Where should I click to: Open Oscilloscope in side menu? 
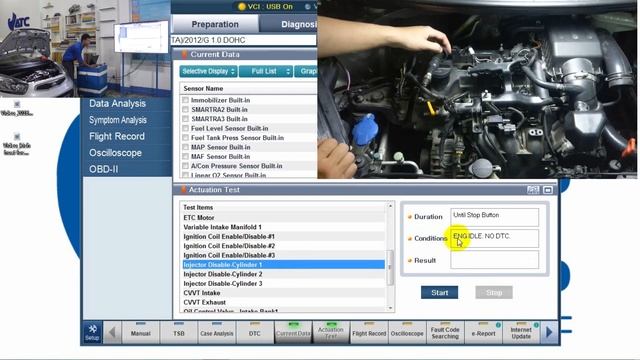[116, 153]
